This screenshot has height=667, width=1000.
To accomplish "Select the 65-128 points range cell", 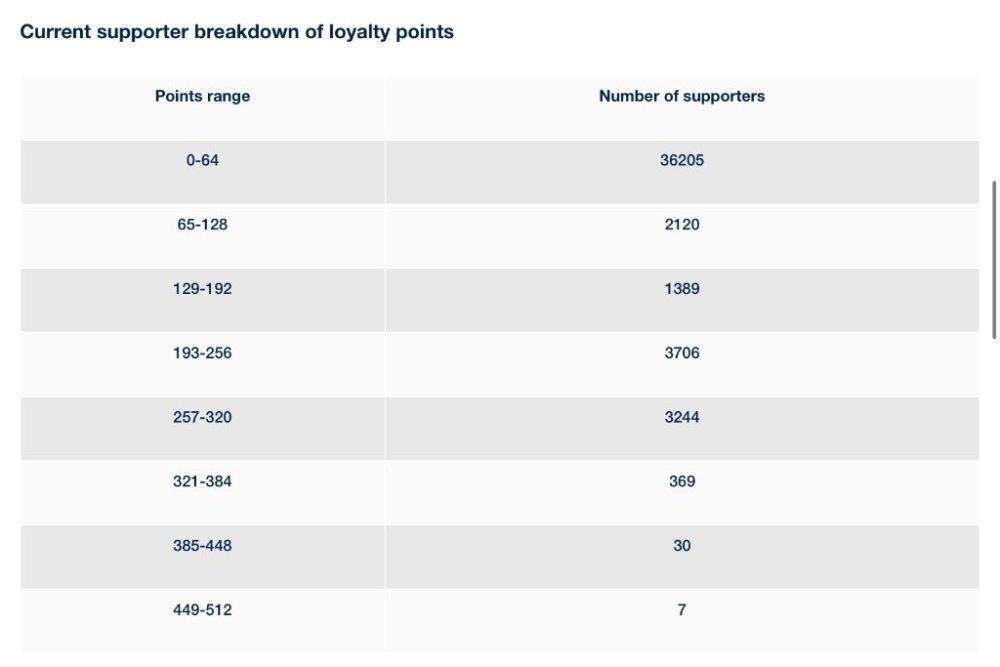I will tap(202, 224).
